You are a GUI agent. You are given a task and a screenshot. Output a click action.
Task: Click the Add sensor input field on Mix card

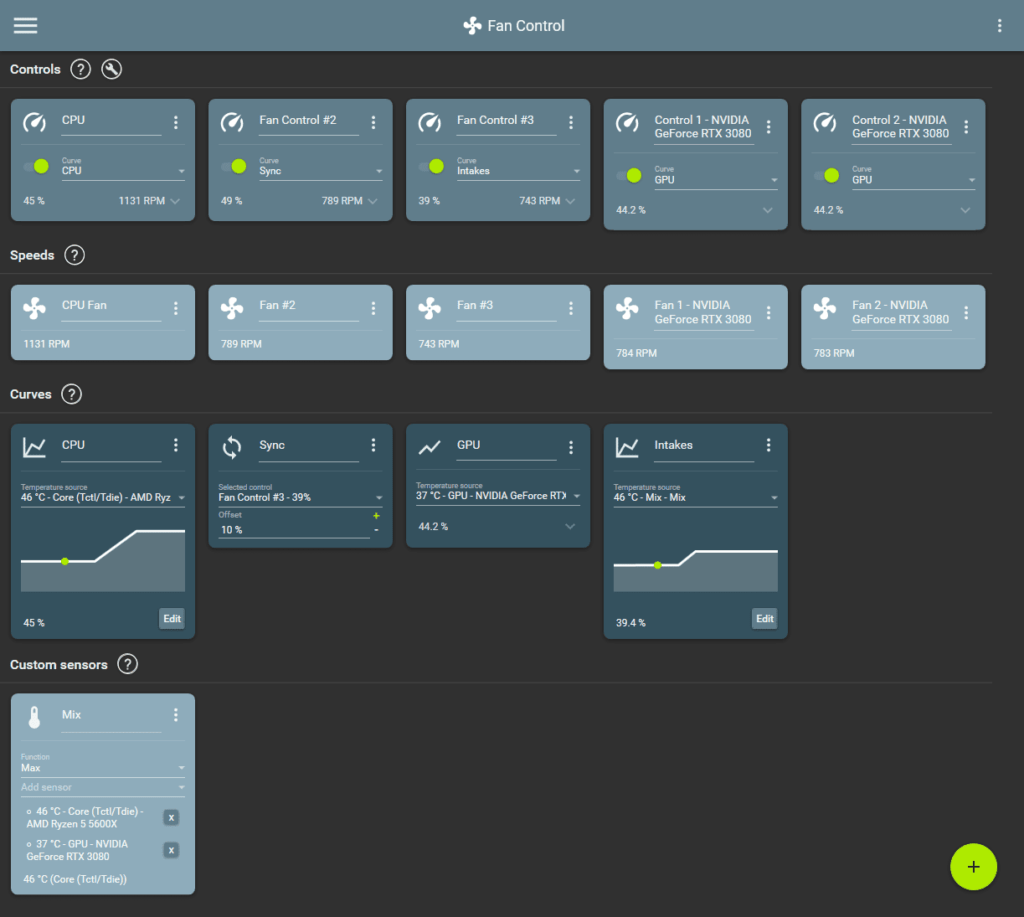pyautogui.click(x=100, y=789)
